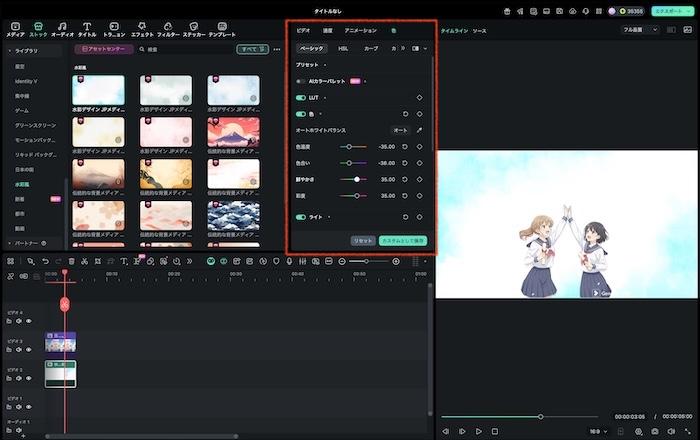Select the blue wave pattern thumbnail

[x=233, y=216]
